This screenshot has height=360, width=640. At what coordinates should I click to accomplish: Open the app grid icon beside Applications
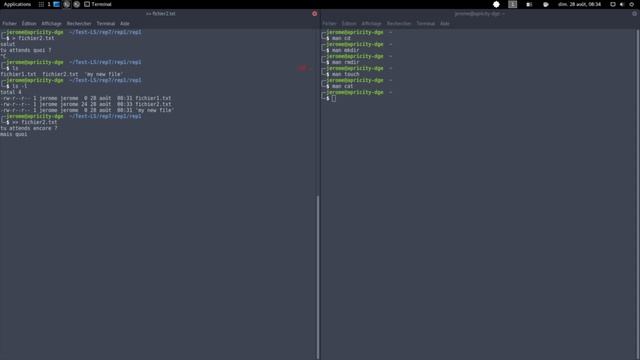click(41, 4)
